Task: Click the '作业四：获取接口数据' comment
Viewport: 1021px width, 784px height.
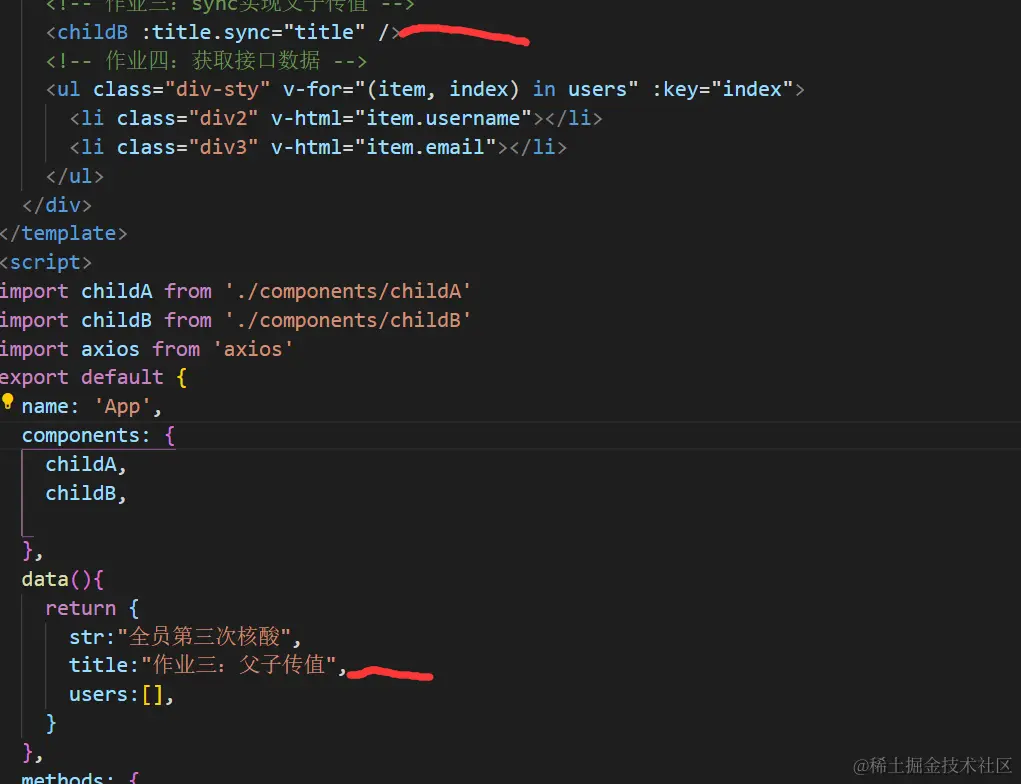Action: [206, 61]
